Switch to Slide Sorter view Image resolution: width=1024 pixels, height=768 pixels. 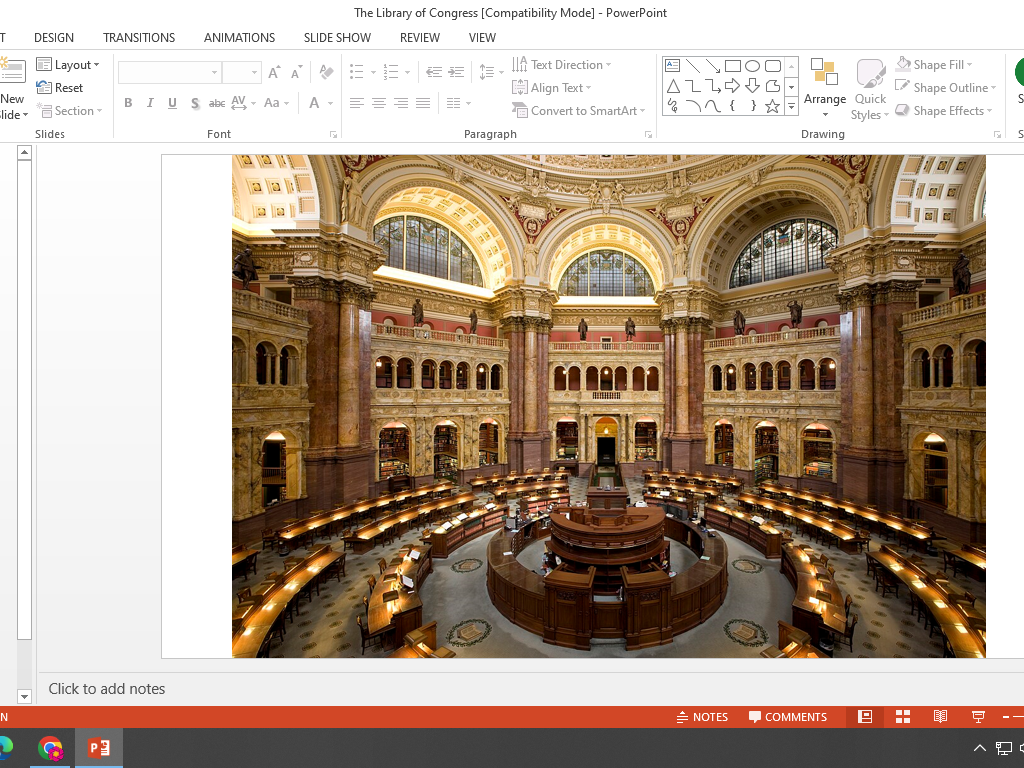(903, 717)
